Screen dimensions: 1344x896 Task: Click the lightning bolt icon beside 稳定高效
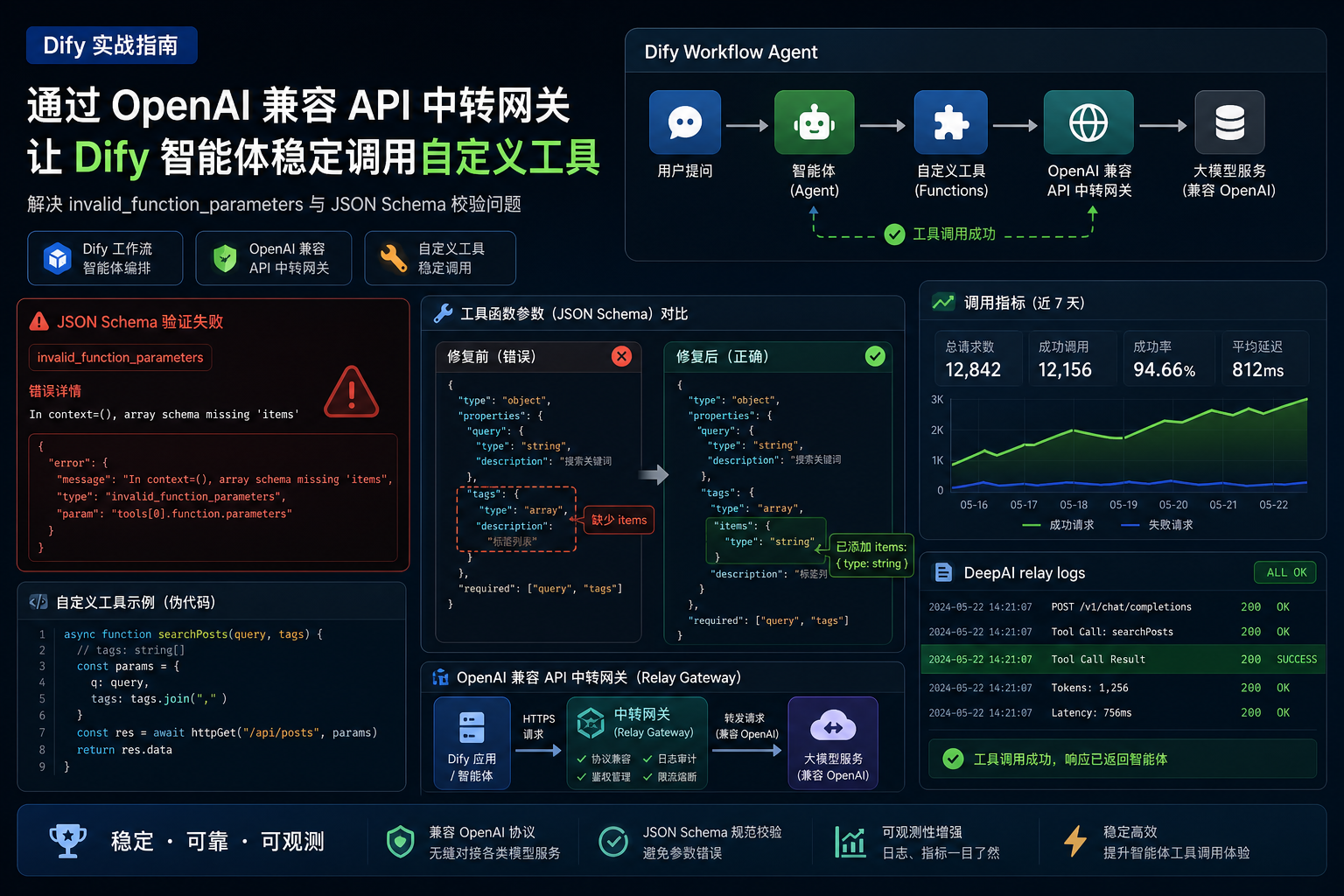pyautogui.click(x=1075, y=842)
